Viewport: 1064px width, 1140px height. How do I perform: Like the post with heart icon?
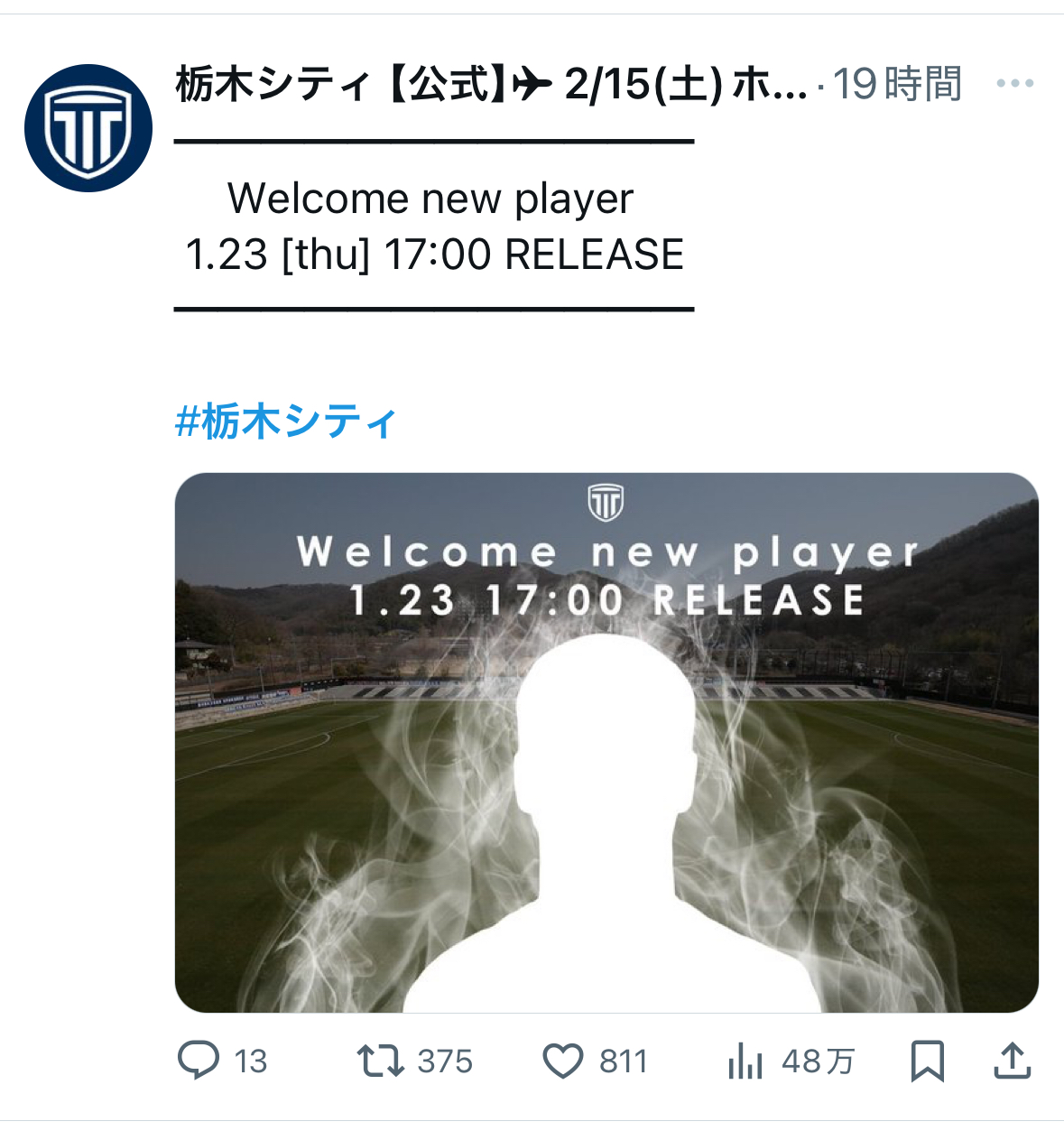click(x=563, y=1061)
